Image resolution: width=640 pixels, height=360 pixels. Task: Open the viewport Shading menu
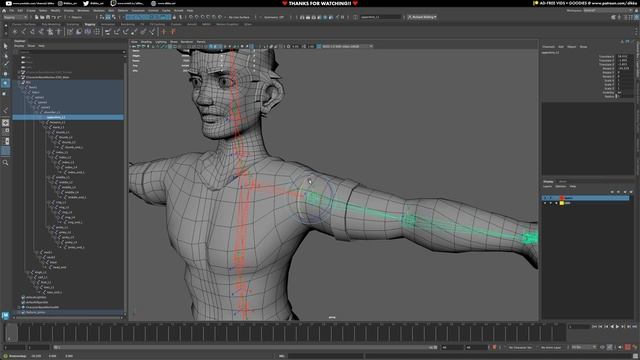tap(146, 42)
